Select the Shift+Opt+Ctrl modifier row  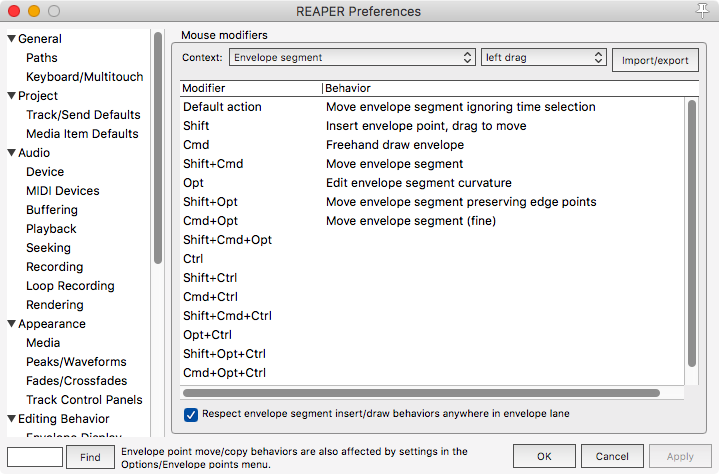[x=431, y=354]
